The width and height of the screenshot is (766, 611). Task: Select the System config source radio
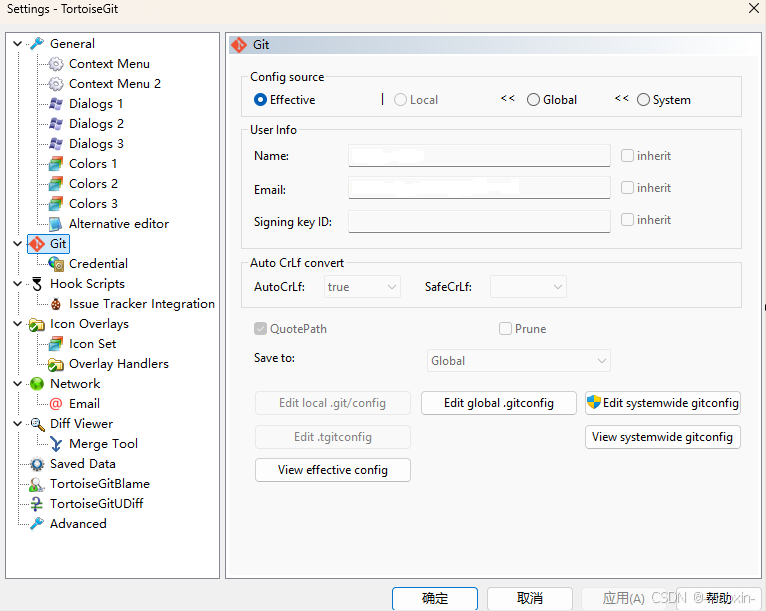(x=643, y=100)
